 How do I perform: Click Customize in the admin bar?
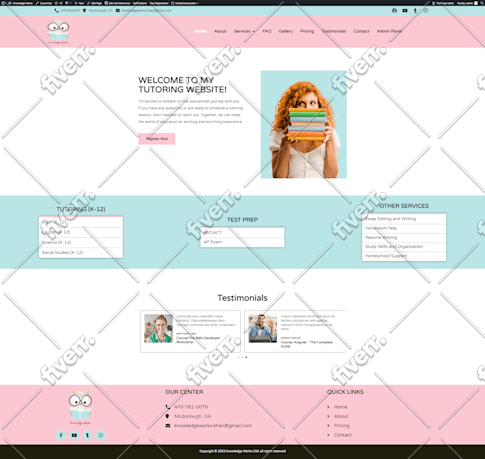tap(44, 3)
